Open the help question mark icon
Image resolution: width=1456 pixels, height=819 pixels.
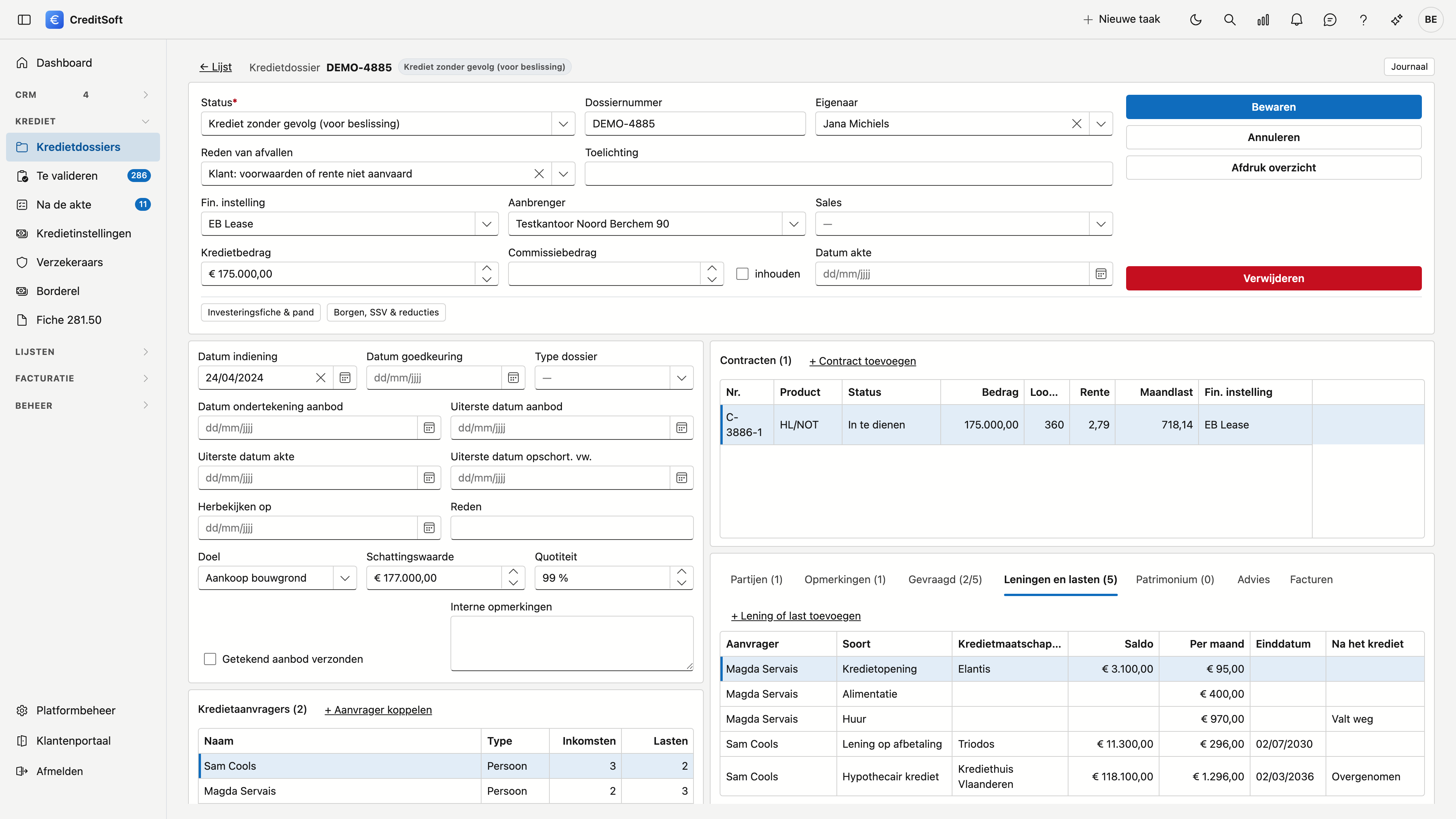click(x=1363, y=20)
